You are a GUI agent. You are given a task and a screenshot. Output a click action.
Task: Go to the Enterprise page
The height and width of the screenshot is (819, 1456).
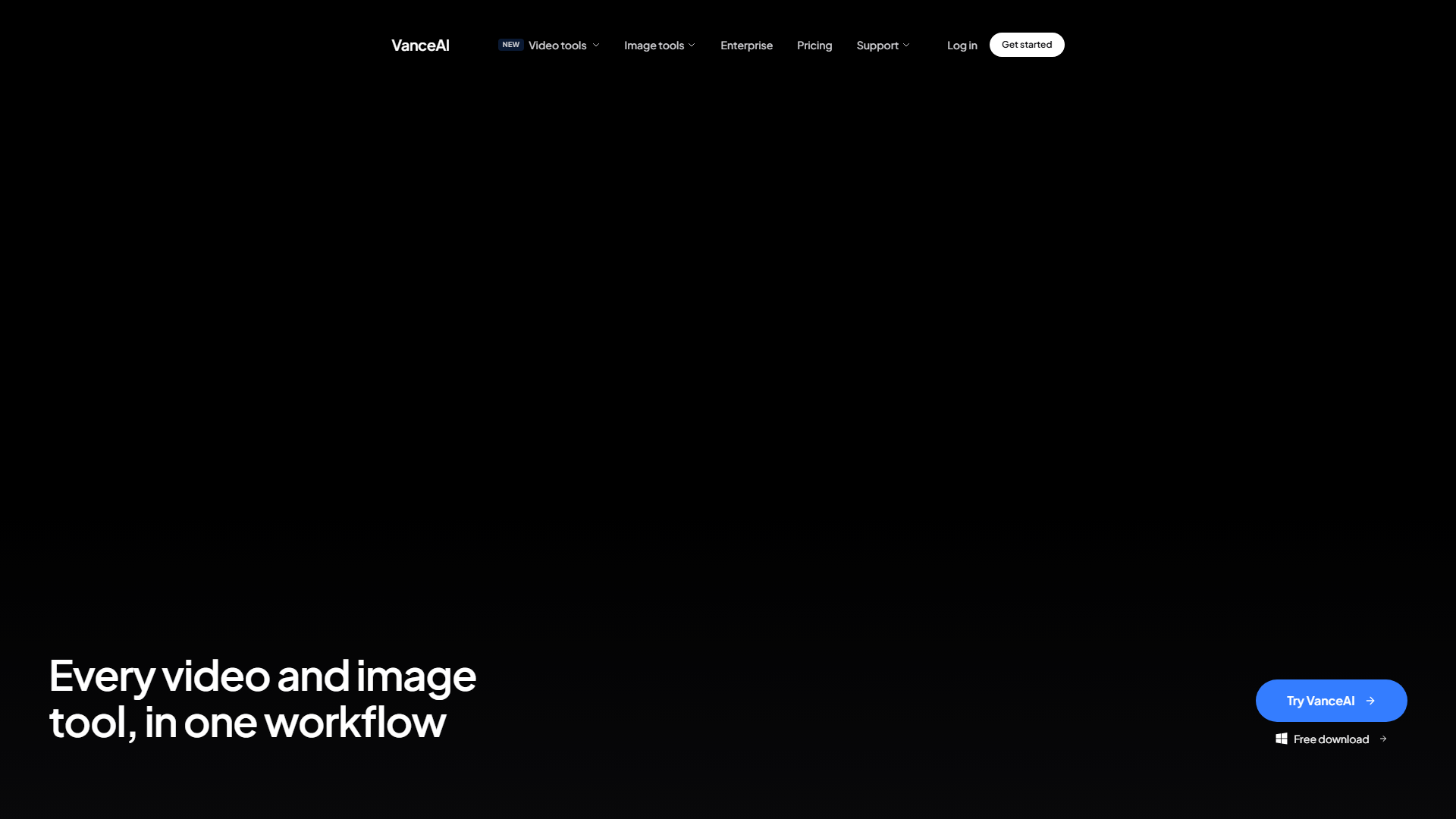click(x=746, y=45)
